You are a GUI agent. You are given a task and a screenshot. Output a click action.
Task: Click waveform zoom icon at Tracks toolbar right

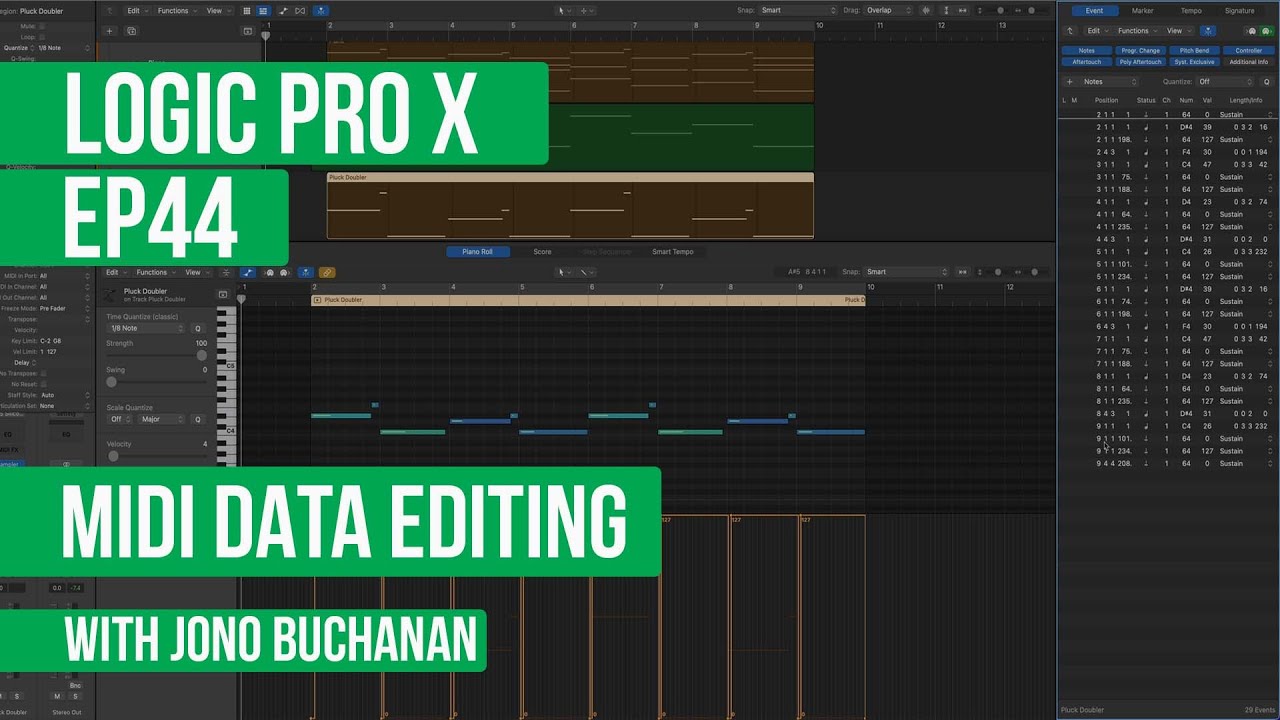(x=925, y=11)
